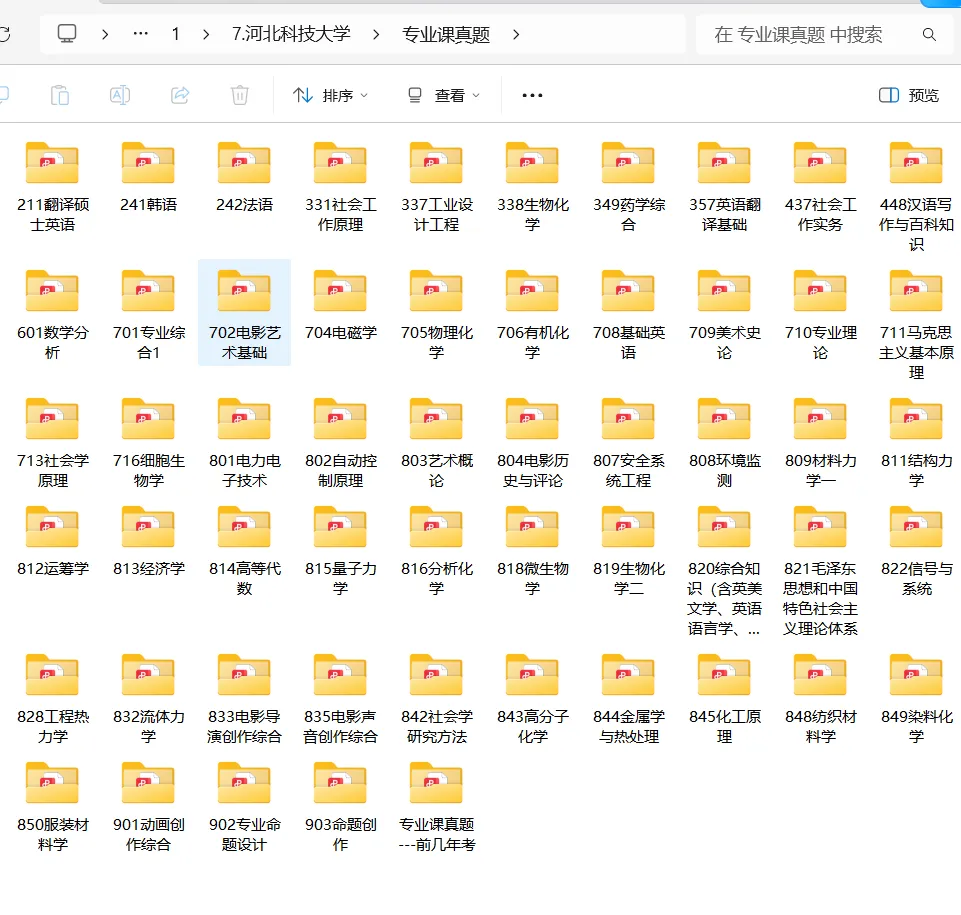Click the 专业课真题 breadcrumb

click(x=446, y=34)
